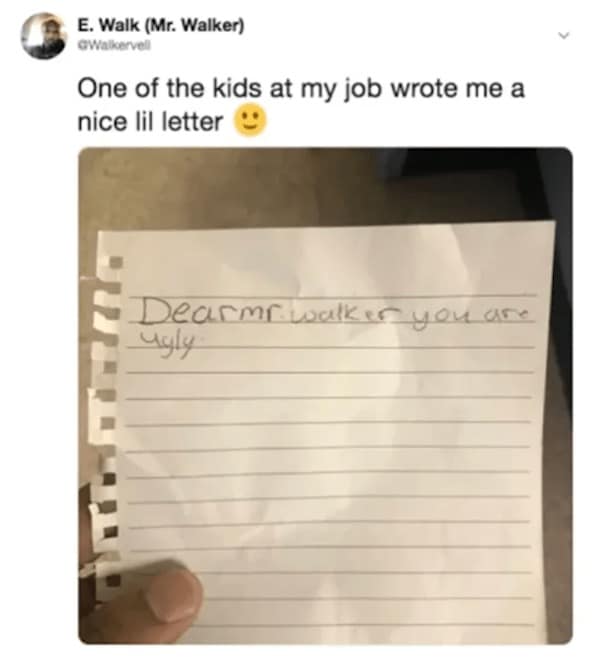Select the tweet text first line
The width and height of the screenshot is (600, 663).
[x=301, y=89]
